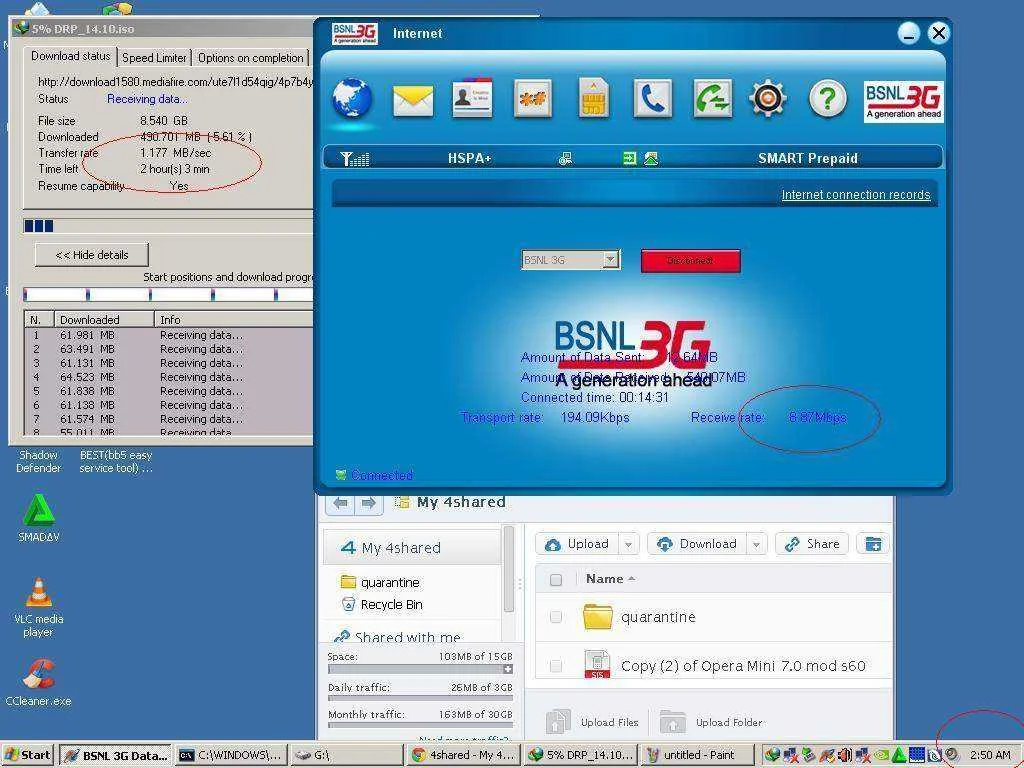Click the Start button
Screen dimensions: 1024x768
[x=27, y=755]
